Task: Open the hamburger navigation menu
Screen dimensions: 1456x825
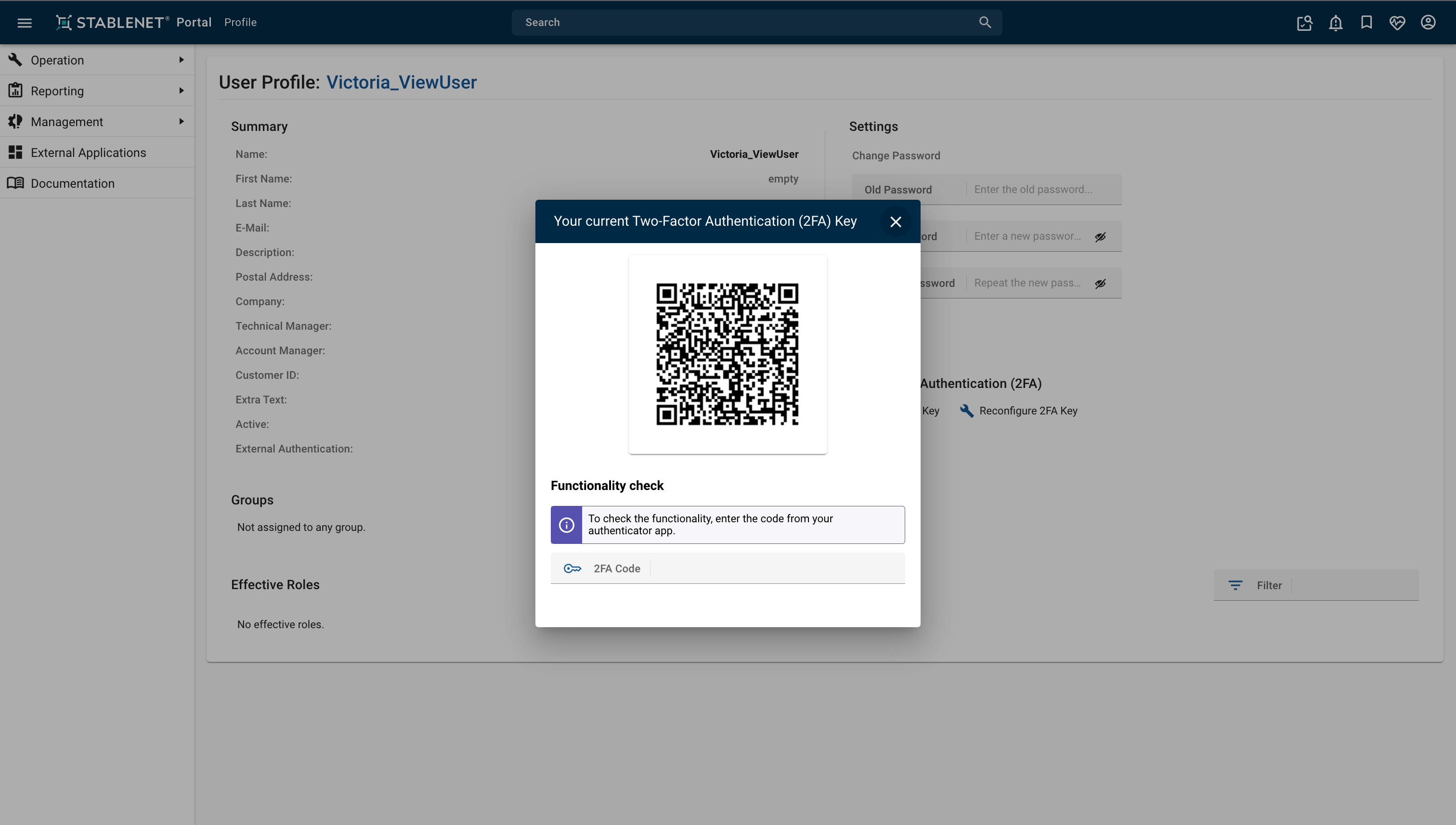Action: [25, 23]
